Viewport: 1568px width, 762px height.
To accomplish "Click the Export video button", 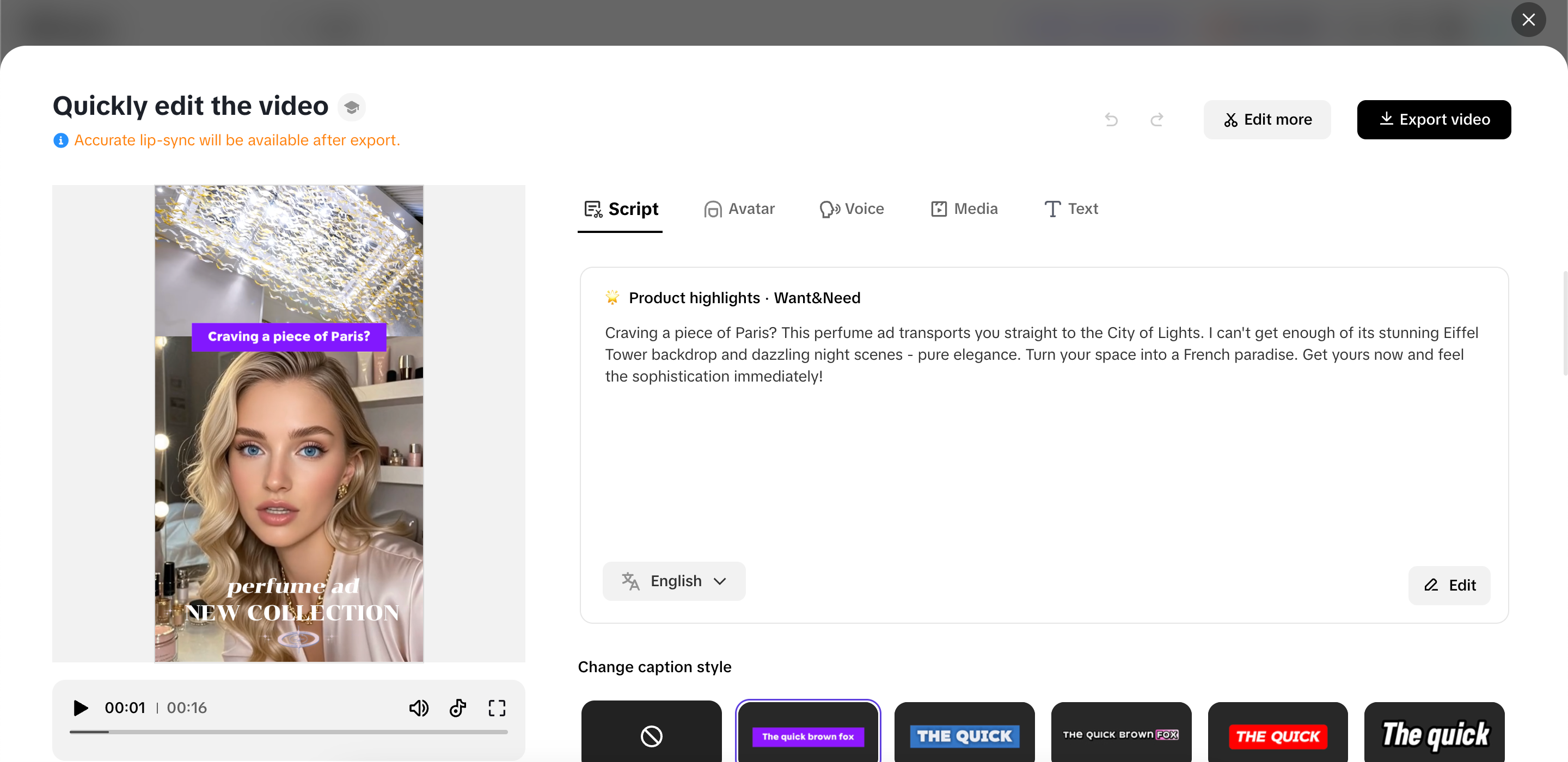I will pyautogui.click(x=1434, y=119).
